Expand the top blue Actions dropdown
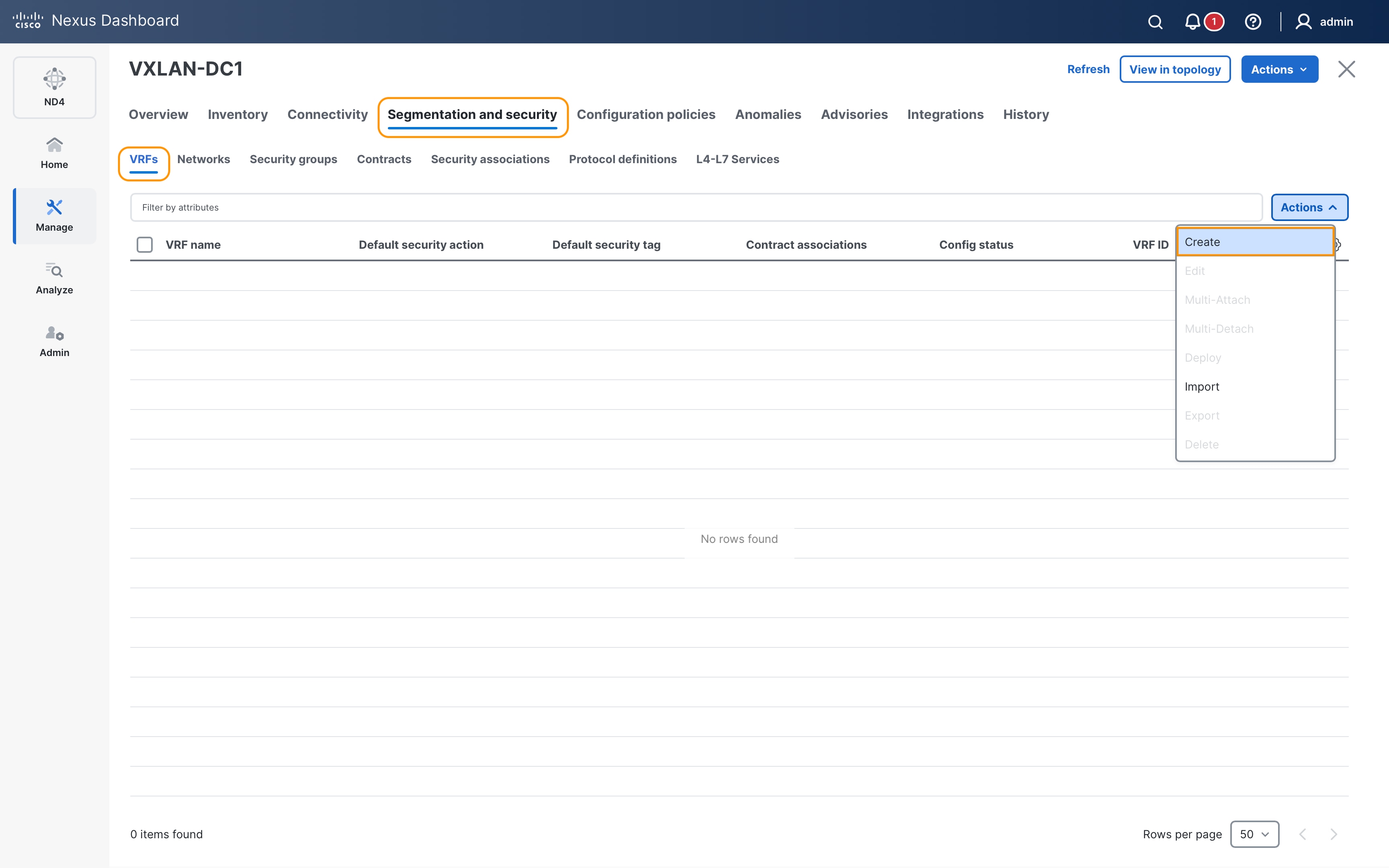 pos(1279,70)
